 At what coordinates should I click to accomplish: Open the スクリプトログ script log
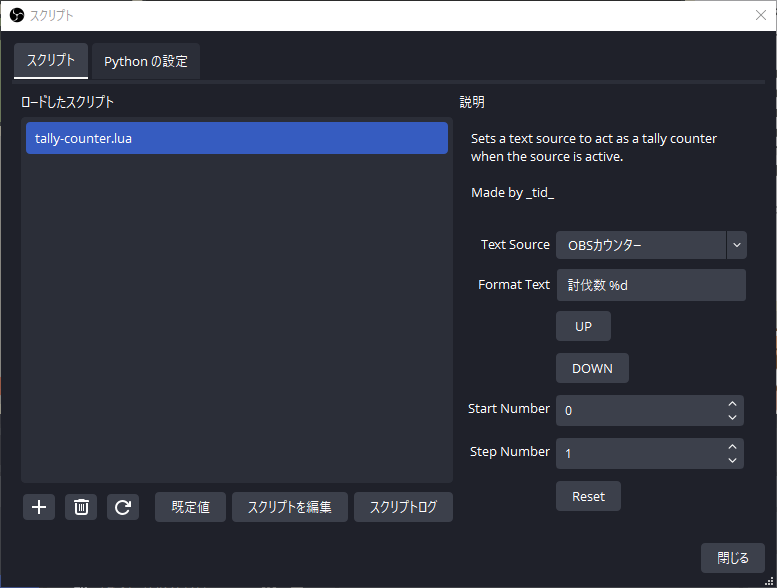(404, 507)
